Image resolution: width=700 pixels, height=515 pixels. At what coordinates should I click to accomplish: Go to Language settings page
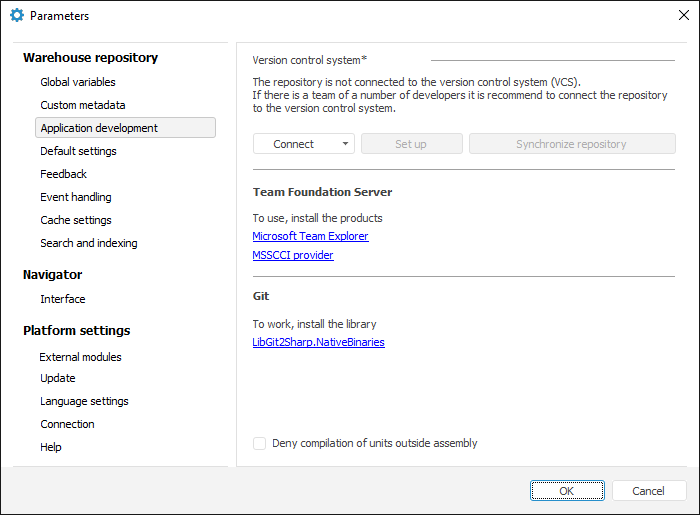84,401
